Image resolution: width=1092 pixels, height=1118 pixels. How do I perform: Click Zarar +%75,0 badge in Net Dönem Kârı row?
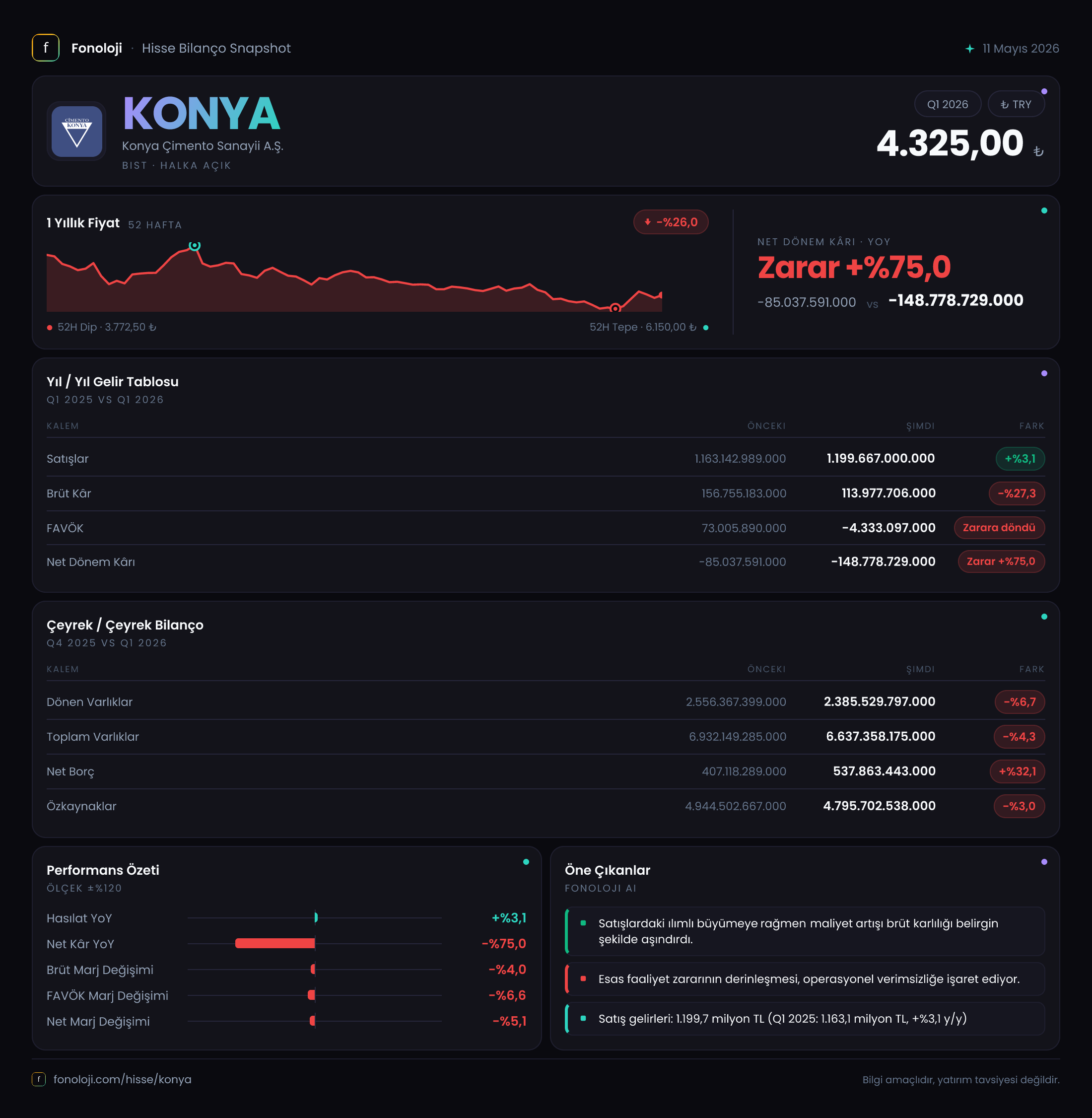[x=1001, y=561]
